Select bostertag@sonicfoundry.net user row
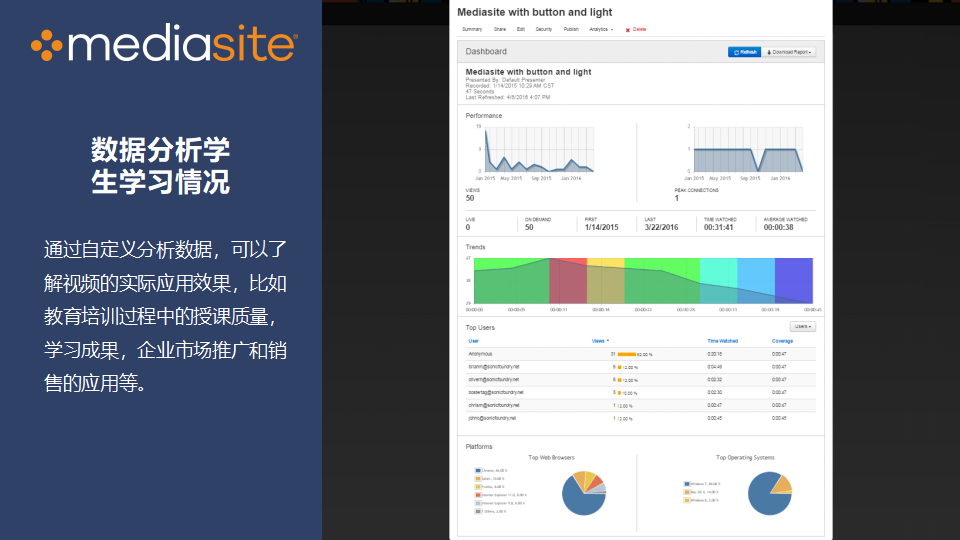This screenshot has width=960, height=540. (x=640, y=392)
